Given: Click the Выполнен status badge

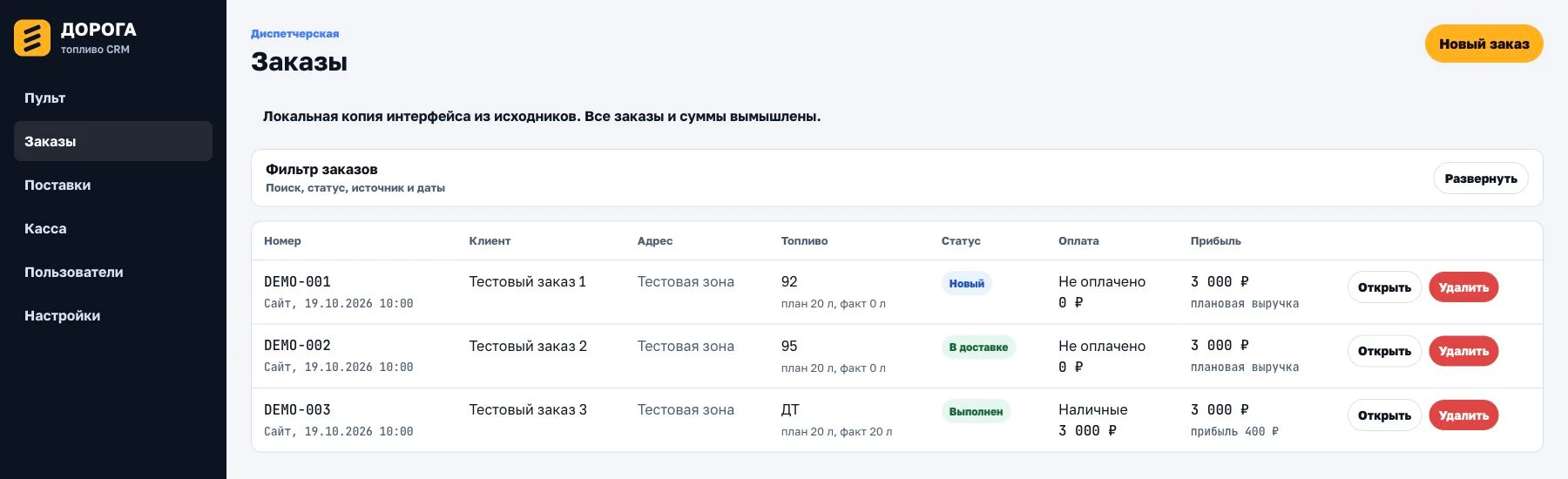Looking at the screenshot, I should [x=976, y=411].
